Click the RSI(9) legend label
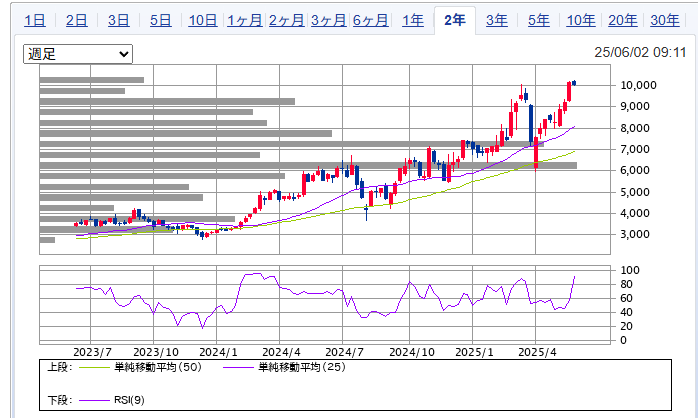This screenshot has width=698, height=418. point(129,400)
